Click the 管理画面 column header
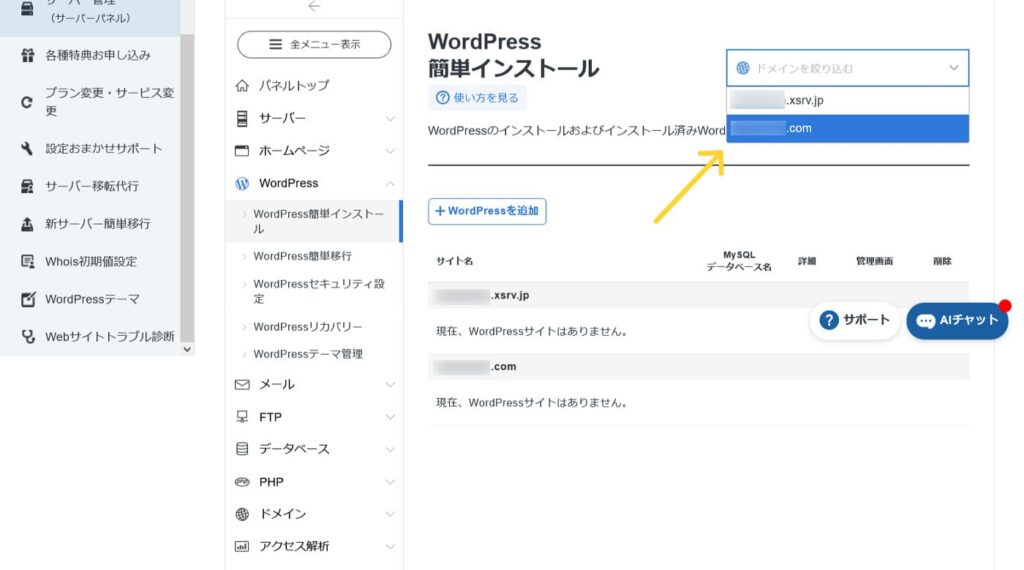The height and width of the screenshot is (570, 1024). pyautogui.click(x=874, y=261)
